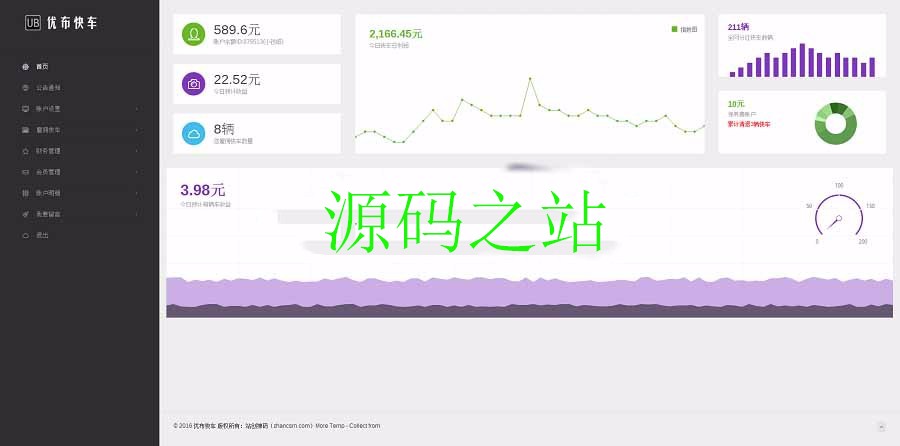The height and width of the screenshot is (446, 900).
Task: Click the 10元 green value
Action: [736, 104]
